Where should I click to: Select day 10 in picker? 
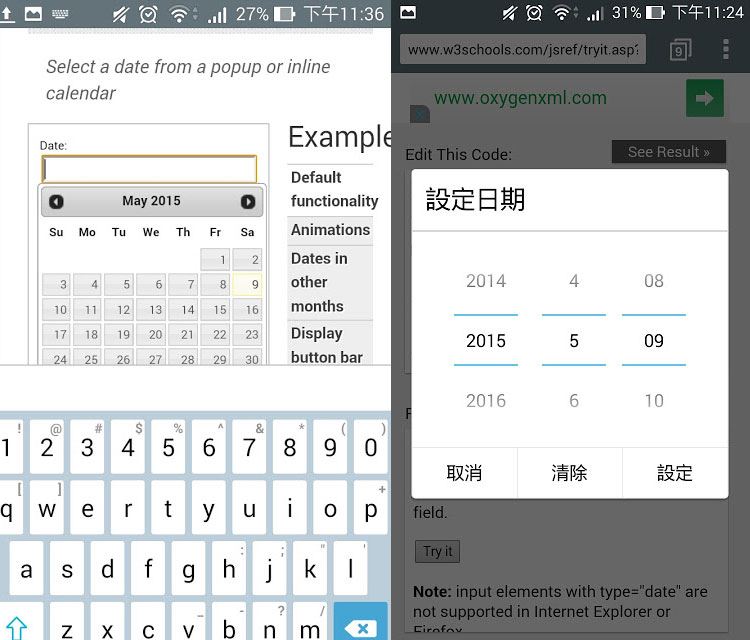(654, 400)
